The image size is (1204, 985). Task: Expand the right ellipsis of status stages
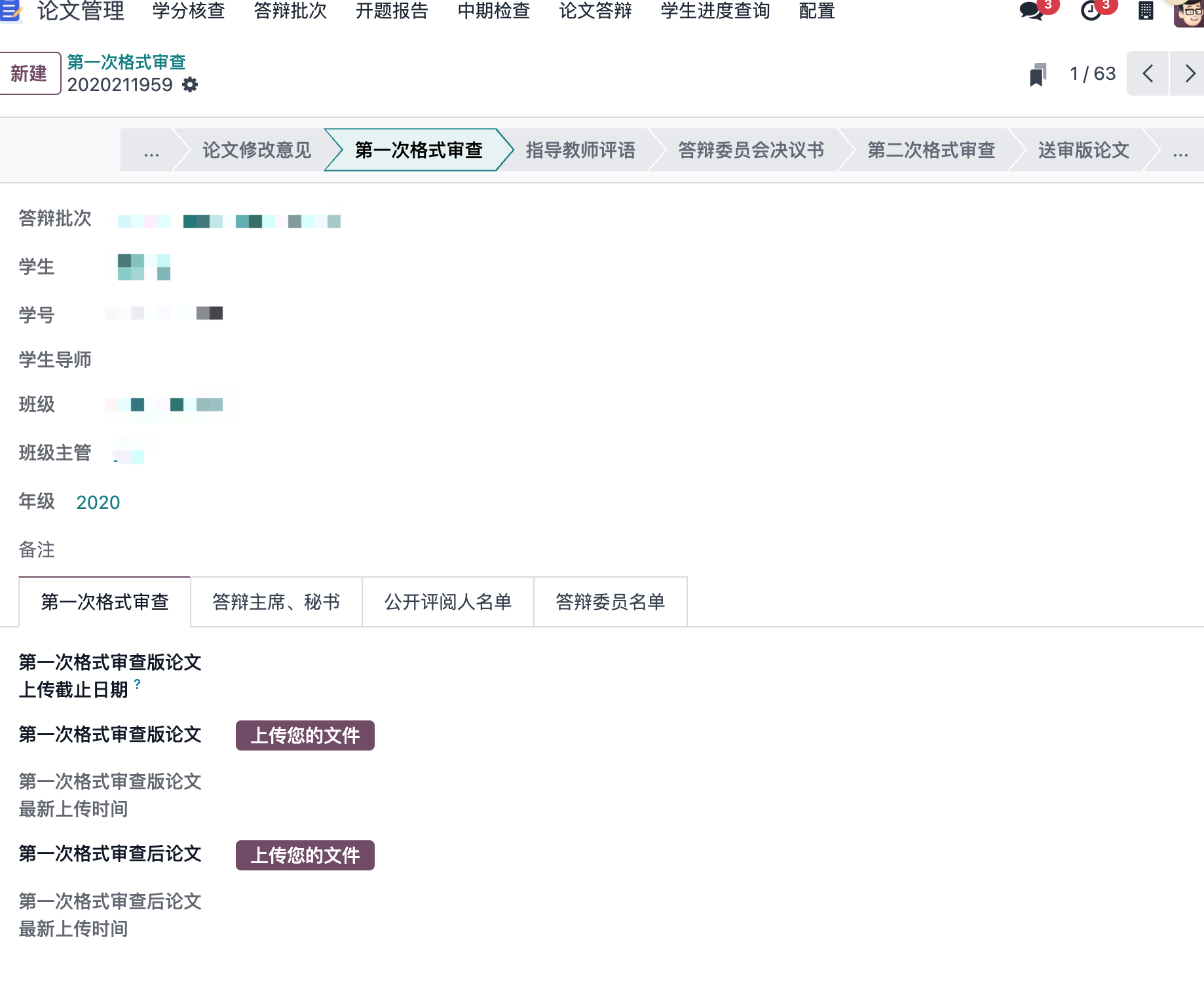(x=1180, y=151)
